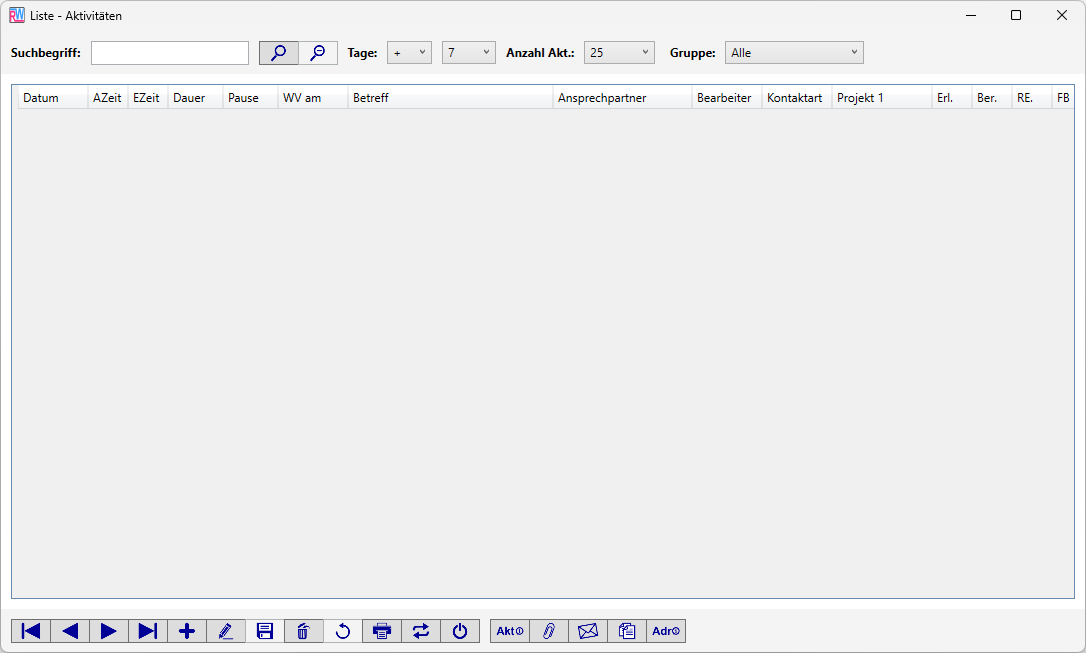Click the reset search magnifier with minus
The width and height of the screenshot is (1086, 653).
pos(318,53)
